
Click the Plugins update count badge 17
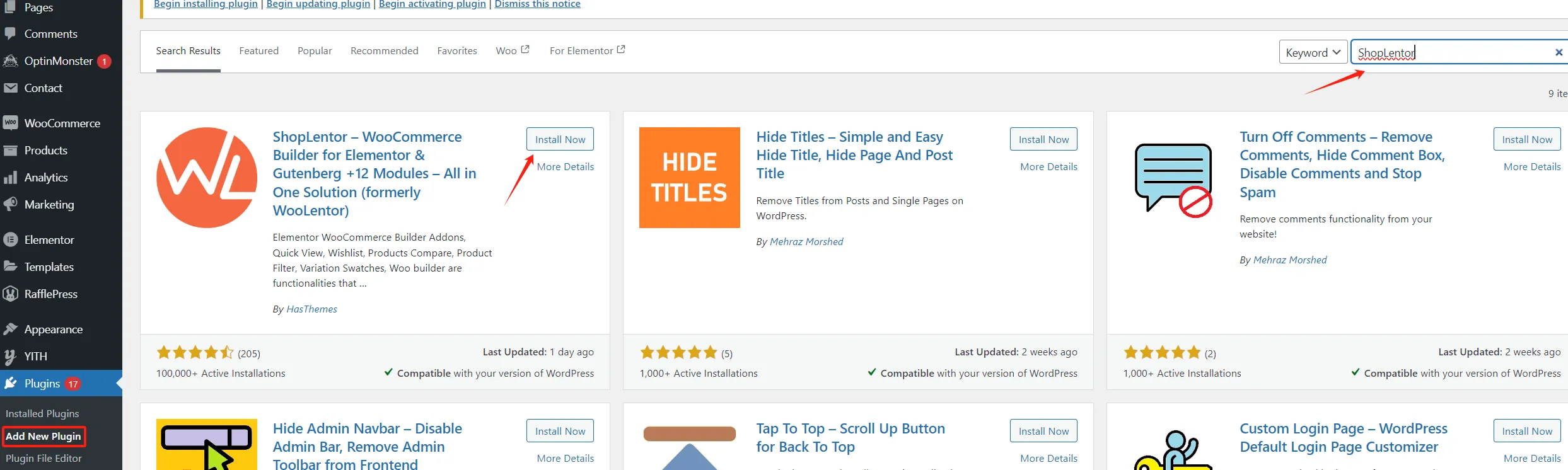coord(73,384)
